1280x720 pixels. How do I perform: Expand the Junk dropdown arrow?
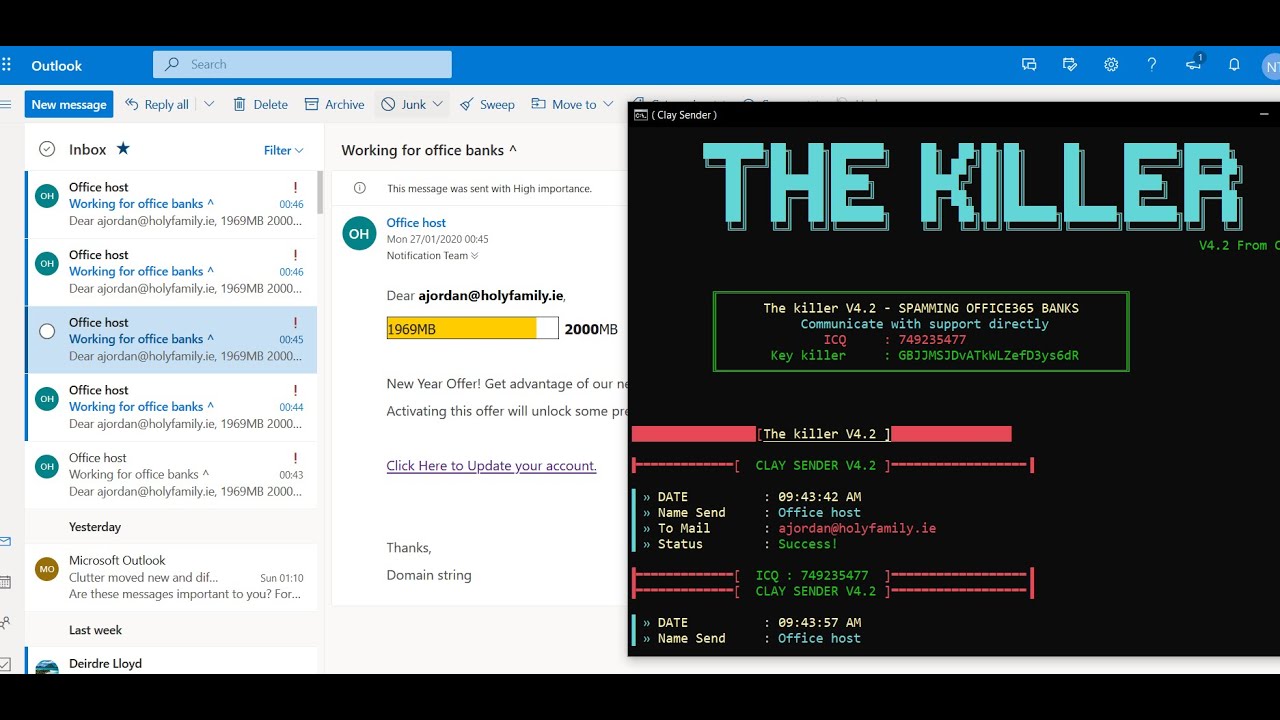439,104
